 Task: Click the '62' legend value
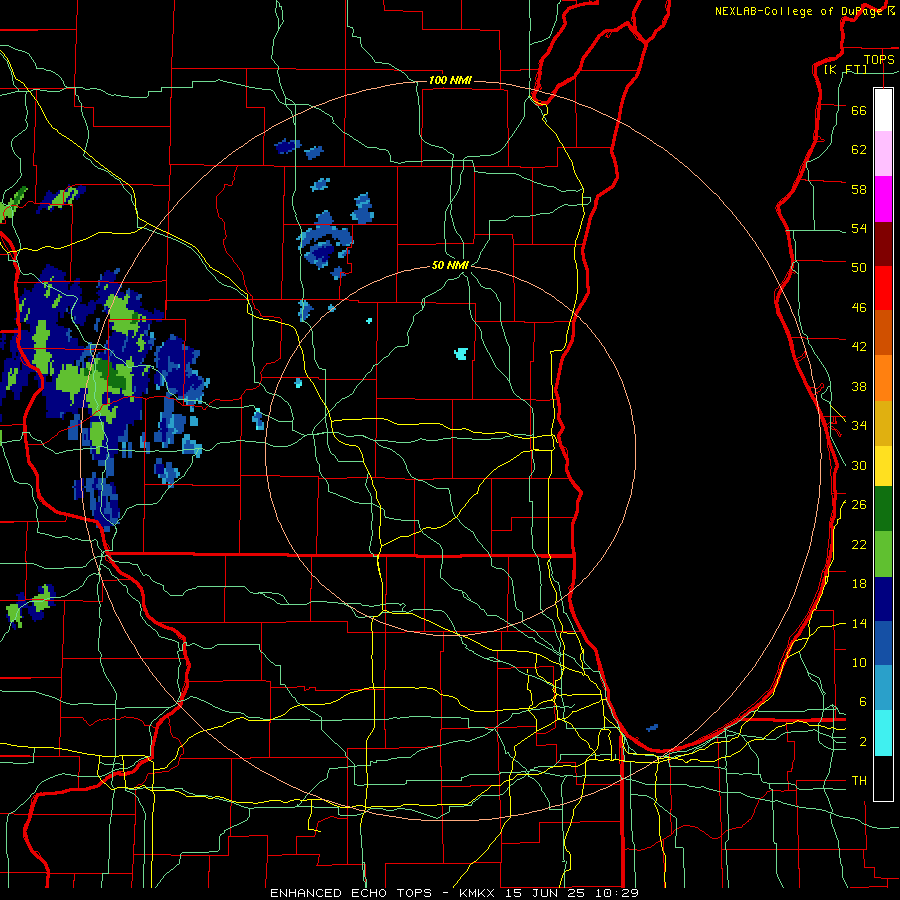[x=859, y=149]
